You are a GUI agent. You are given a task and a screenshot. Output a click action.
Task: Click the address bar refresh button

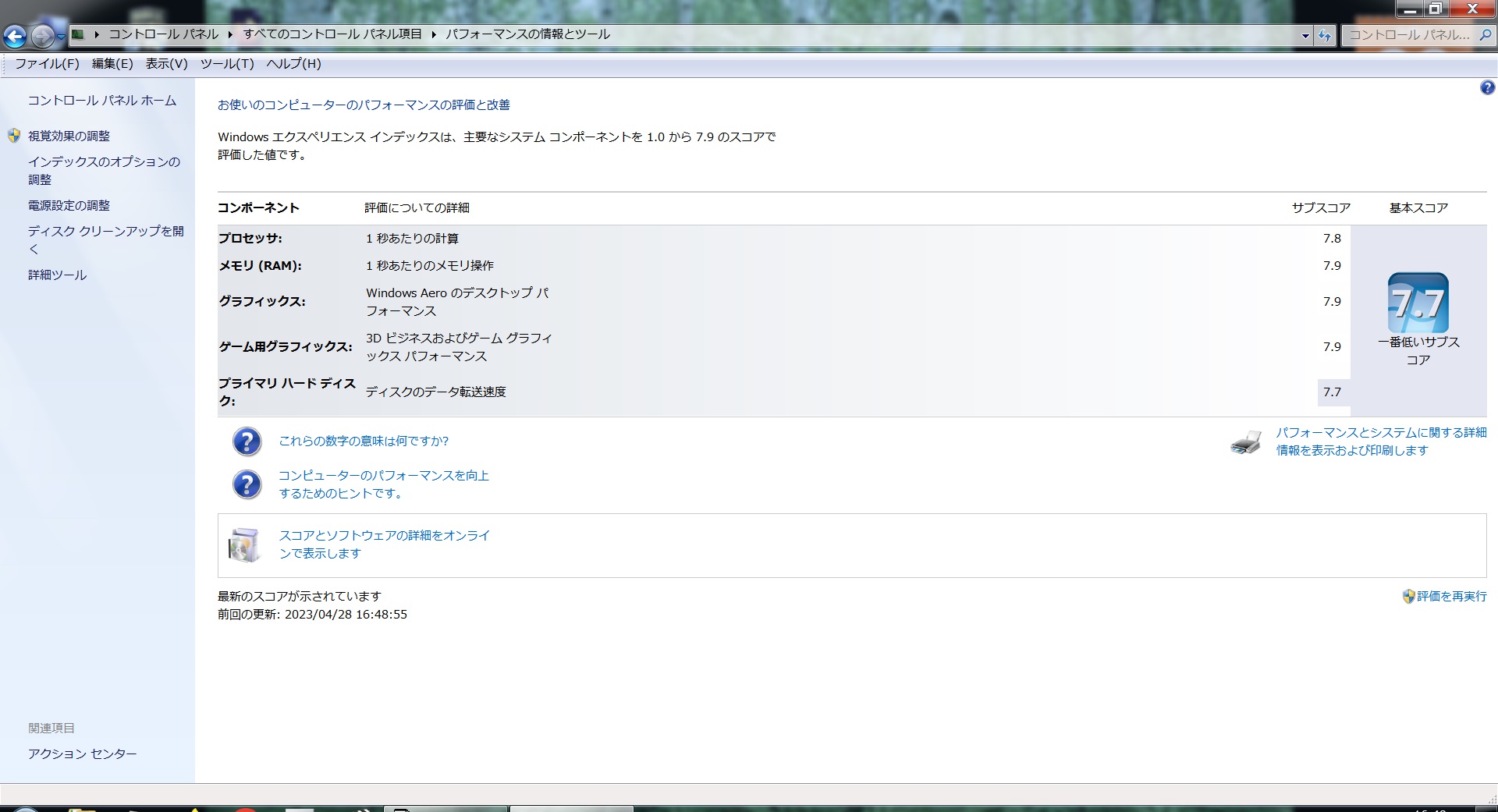tap(1325, 35)
